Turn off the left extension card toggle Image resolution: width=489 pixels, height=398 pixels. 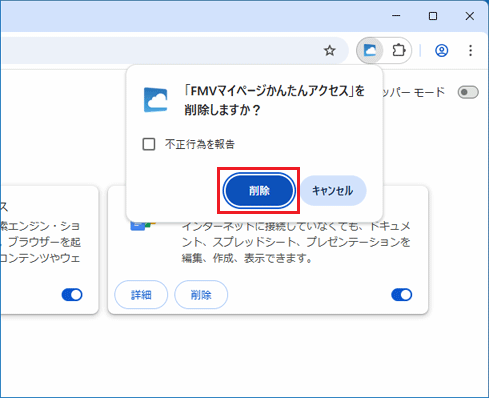coord(72,295)
